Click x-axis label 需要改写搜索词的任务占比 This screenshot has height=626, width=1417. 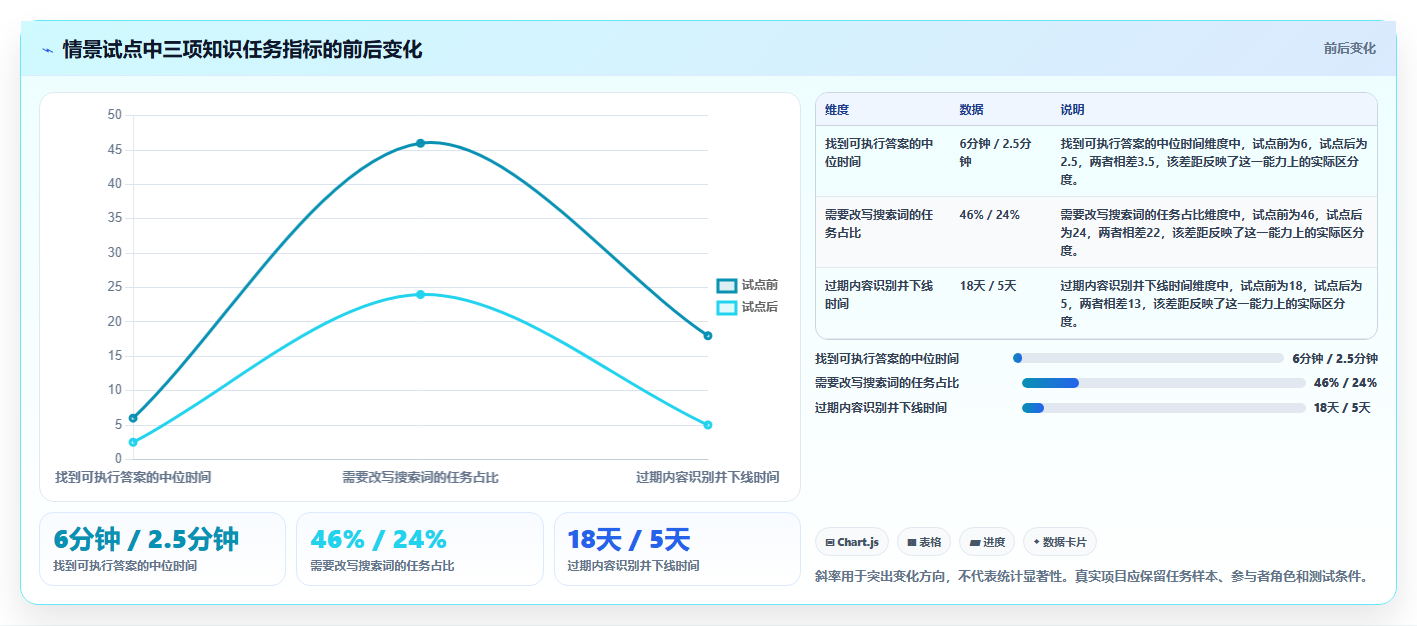pos(420,478)
